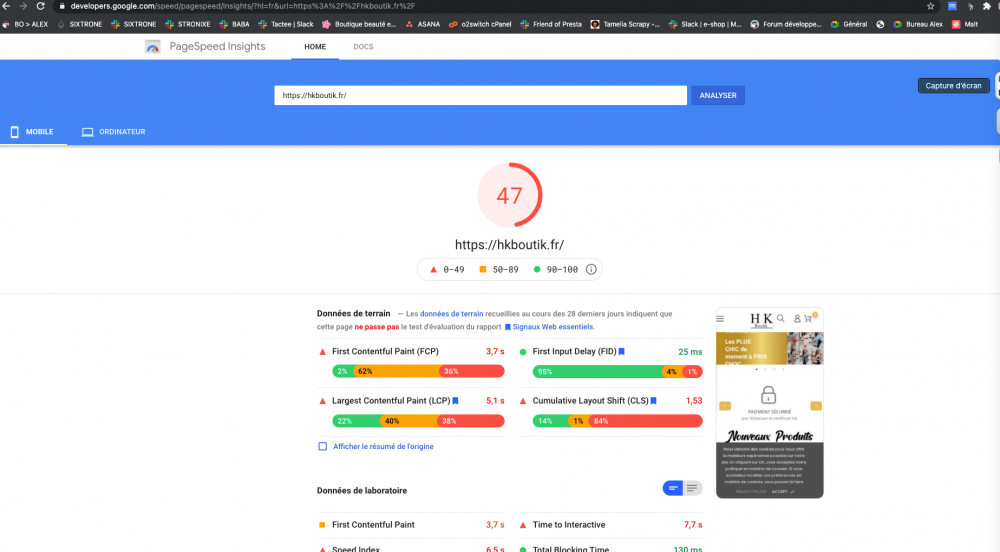Click the URL input field with hkboutik.fr
Screen dimensions: 1000x552
pos(481,96)
